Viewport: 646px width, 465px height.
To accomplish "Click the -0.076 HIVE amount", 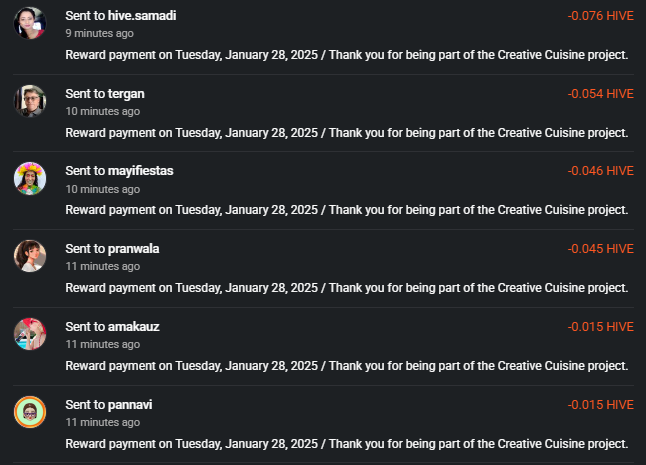I will coord(600,16).
